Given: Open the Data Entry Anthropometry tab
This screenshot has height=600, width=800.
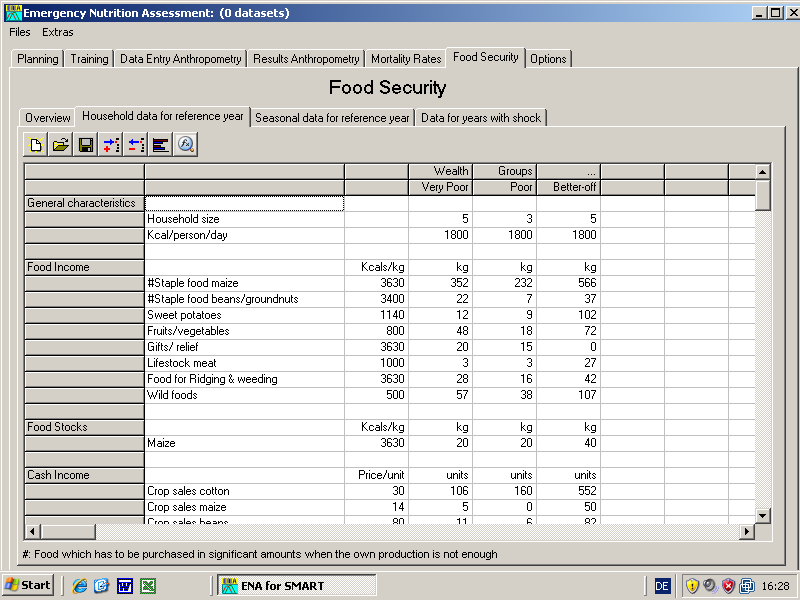Looking at the screenshot, I should [181, 59].
